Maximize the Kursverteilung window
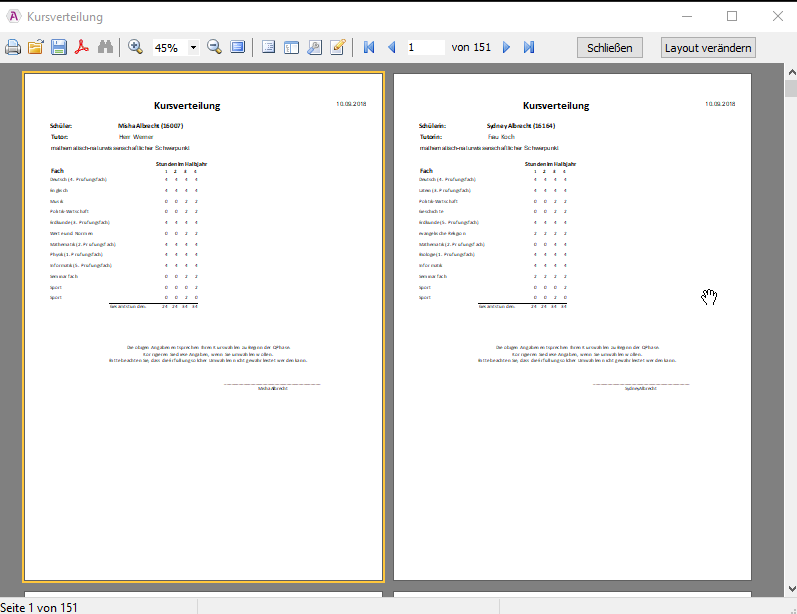Viewport: 797px width, 614px height. click(732, 16)
